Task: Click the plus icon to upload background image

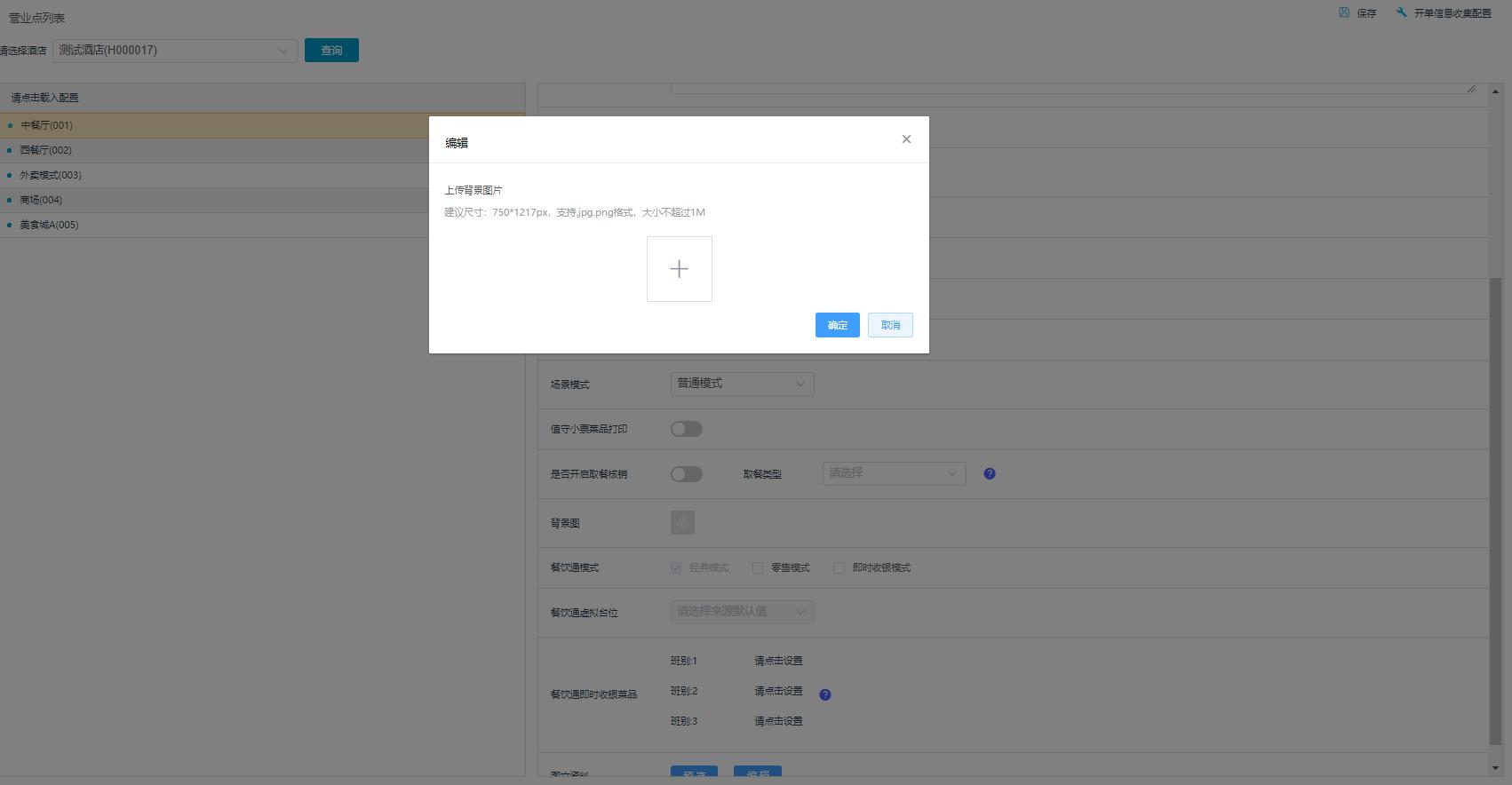Action: (x=679, y=269)
